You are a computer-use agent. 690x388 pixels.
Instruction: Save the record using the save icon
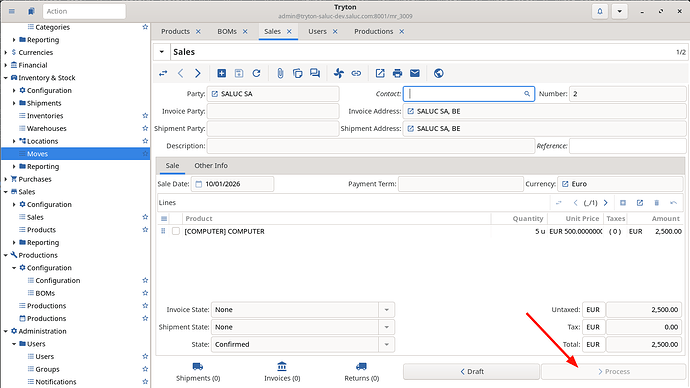[x=239, y=73]
